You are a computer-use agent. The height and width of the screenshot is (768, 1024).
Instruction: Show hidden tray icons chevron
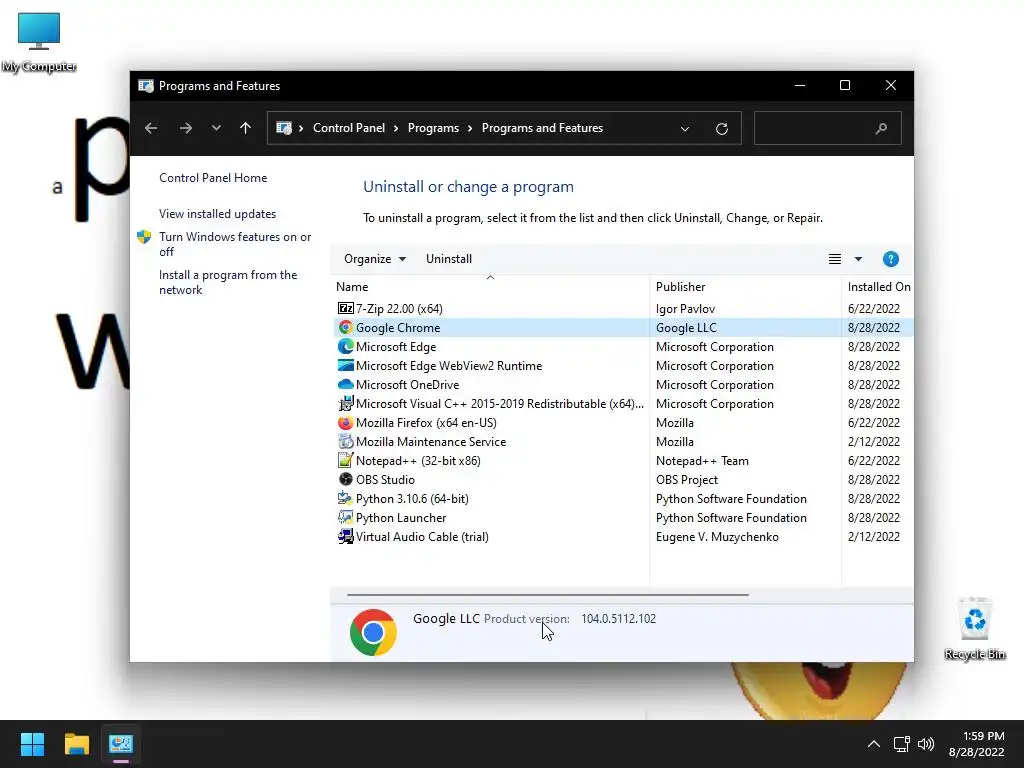coord(873,744)
